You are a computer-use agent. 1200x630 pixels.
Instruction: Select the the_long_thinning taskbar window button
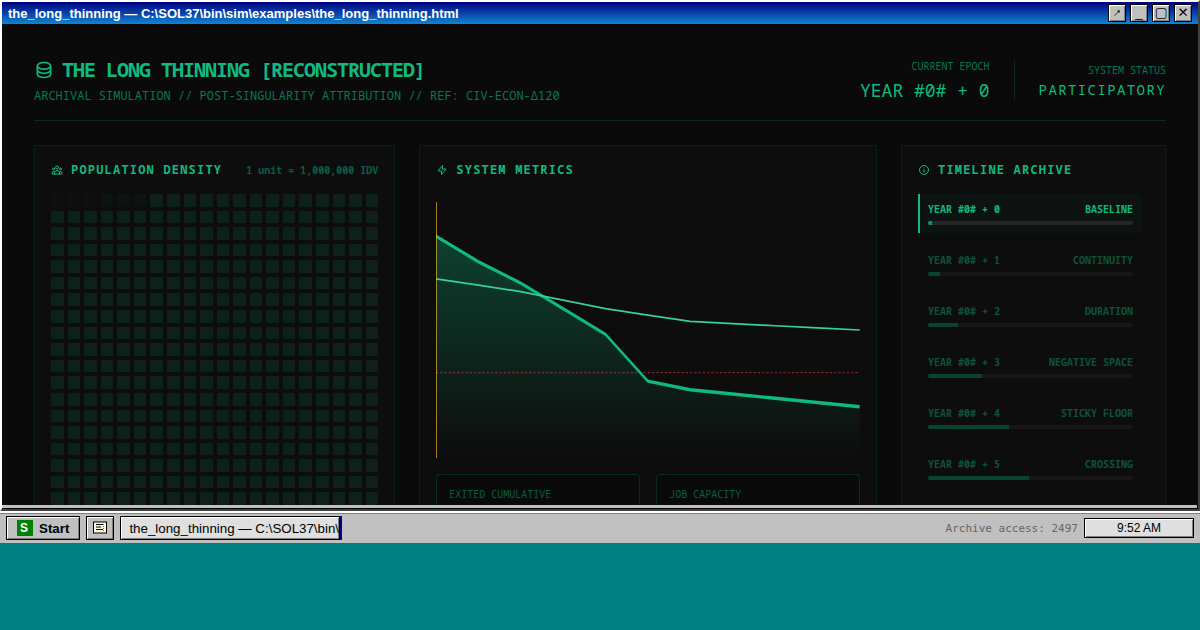click(230, 528)
